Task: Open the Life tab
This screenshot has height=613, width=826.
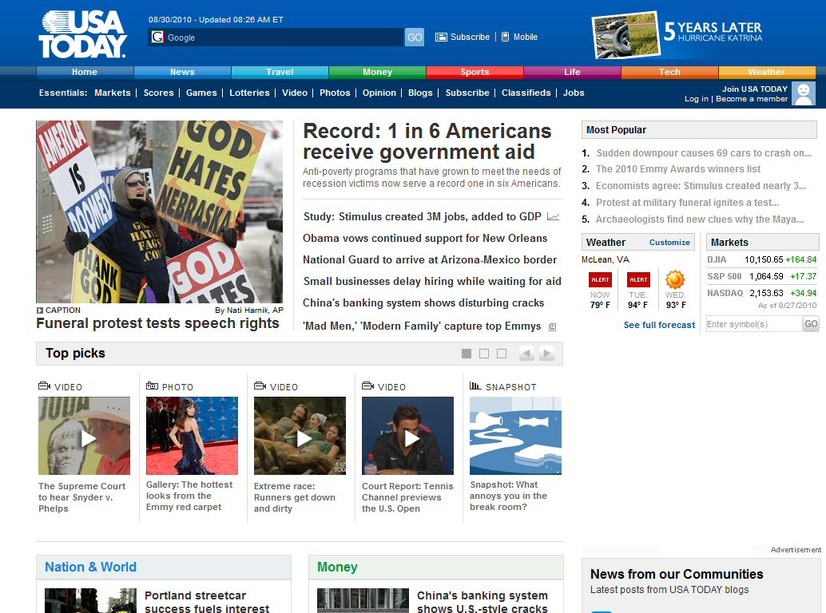Action: tap(572, 72)
